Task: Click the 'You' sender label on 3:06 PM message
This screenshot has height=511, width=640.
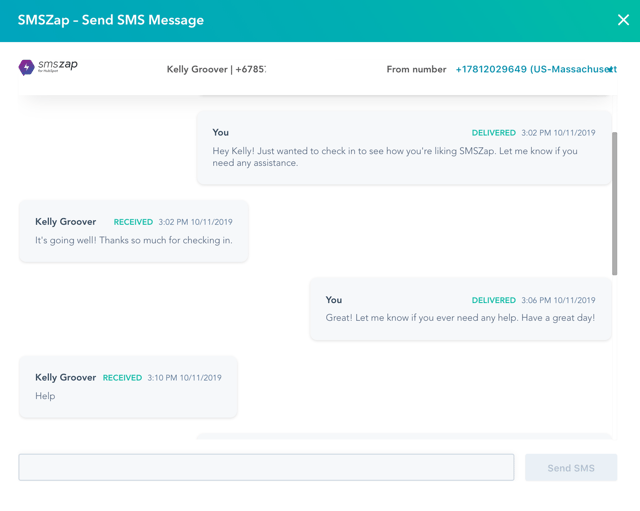Action: click(x=333, y=300)
